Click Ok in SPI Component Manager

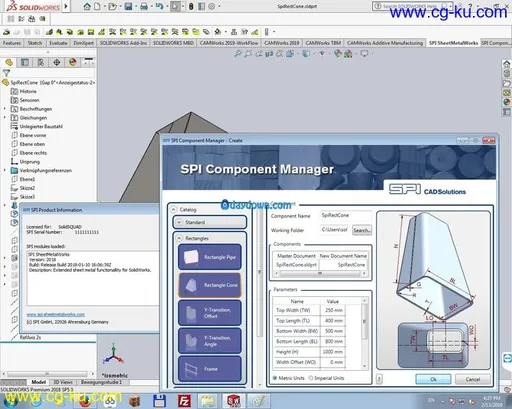(x=433, y=379)
